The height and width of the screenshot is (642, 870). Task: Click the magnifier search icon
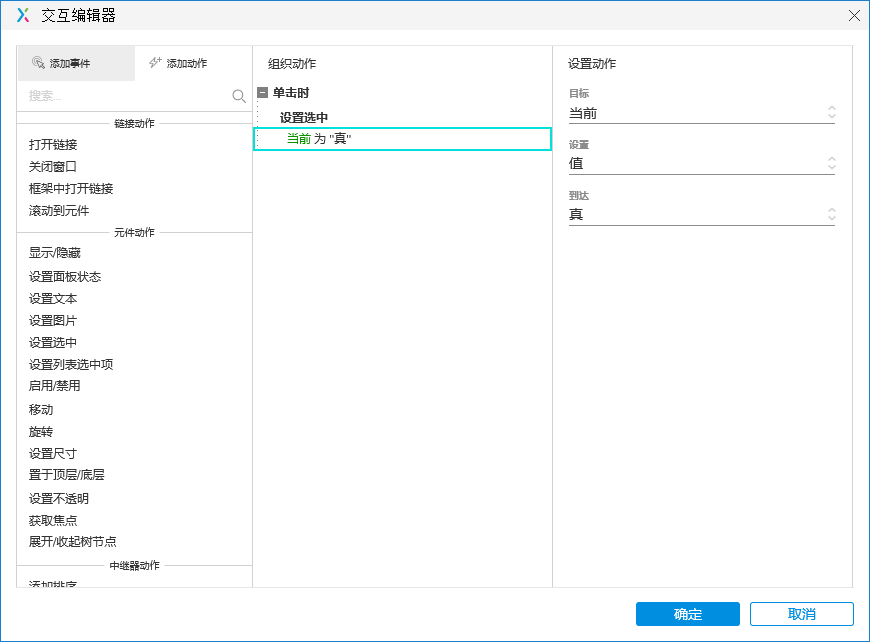pyautogui.click(x=238, y=96)
